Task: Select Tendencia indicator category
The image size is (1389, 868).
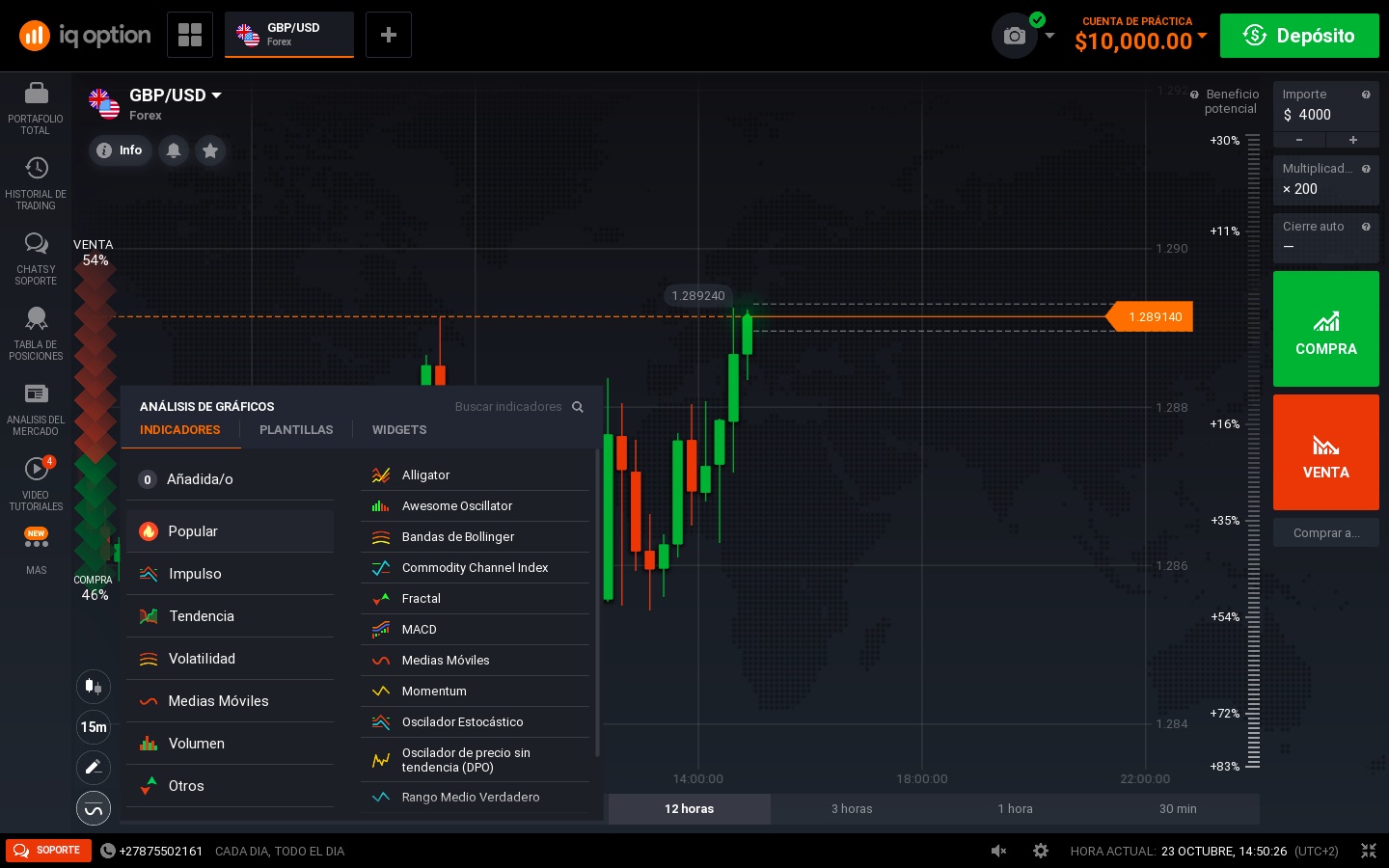Action: (230, 616)
